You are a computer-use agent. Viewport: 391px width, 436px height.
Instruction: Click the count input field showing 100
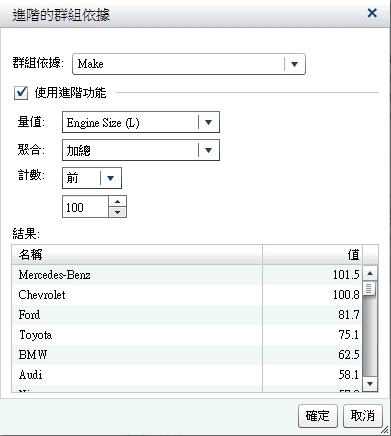coord(85,207)
